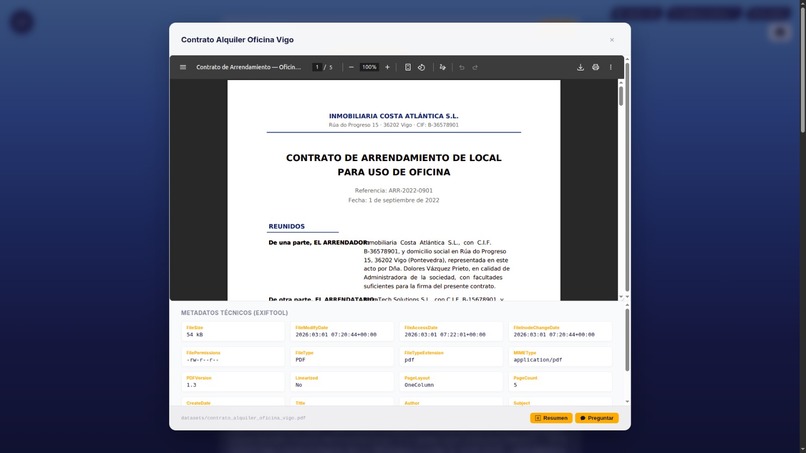The height and width of the screenshot is (453, 806).
Task: Click the fit to page icon
Action: click(408, 67)
